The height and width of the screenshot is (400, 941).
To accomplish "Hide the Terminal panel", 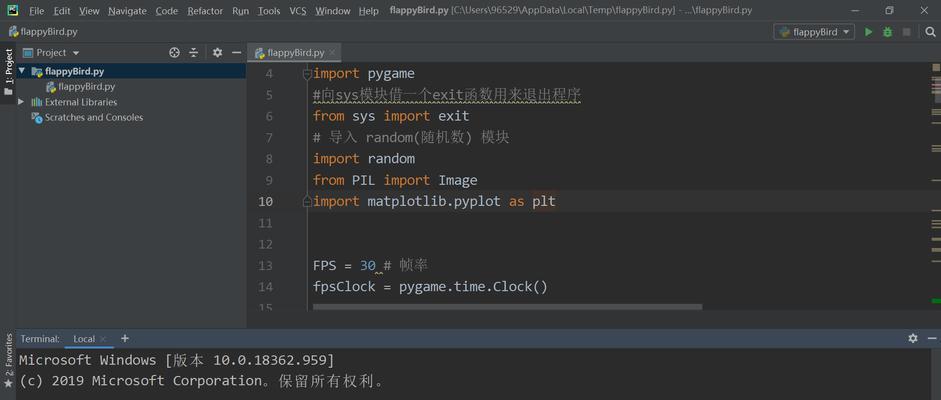I will tap(931, 338).
